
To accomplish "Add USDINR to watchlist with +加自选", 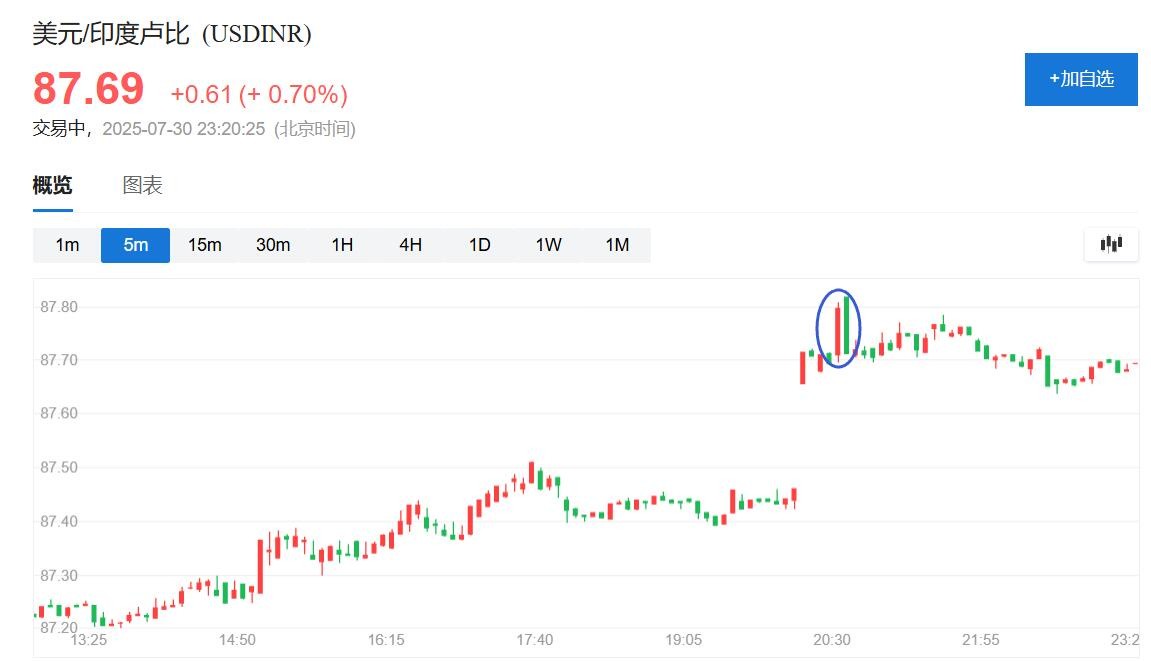I will [1081, 79].
